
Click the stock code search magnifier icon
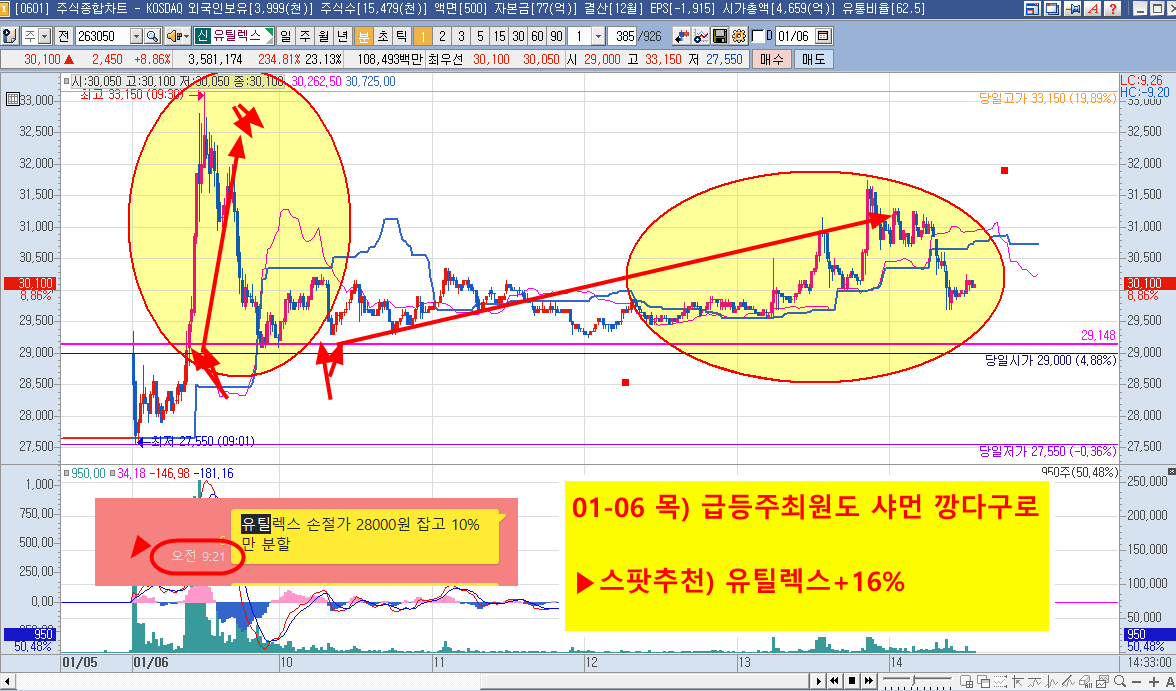[152, 36]
